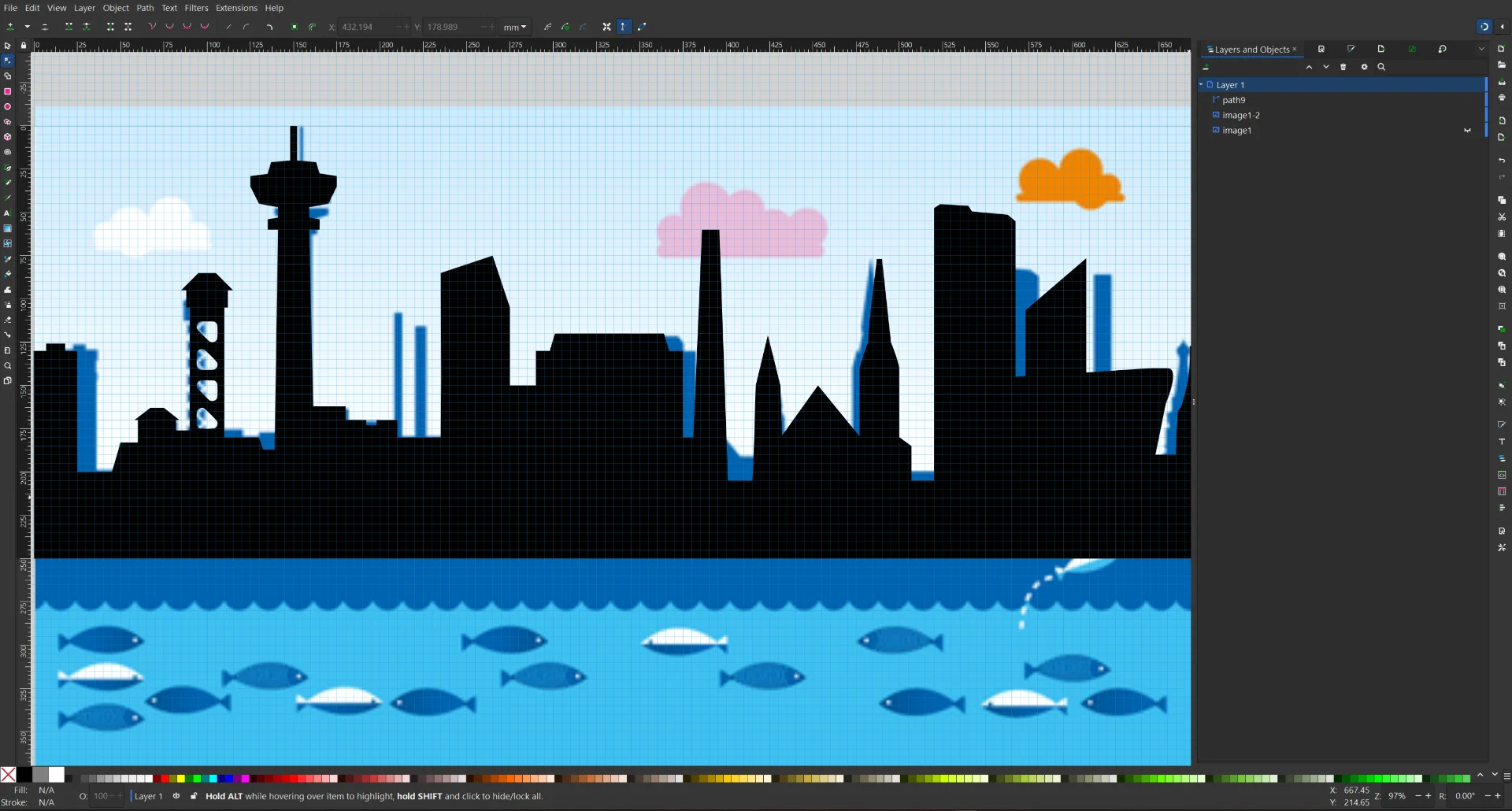Click the trash icon in Layers panel
The height and width of the screenshot is (811, 1512).
(1343, 68)
